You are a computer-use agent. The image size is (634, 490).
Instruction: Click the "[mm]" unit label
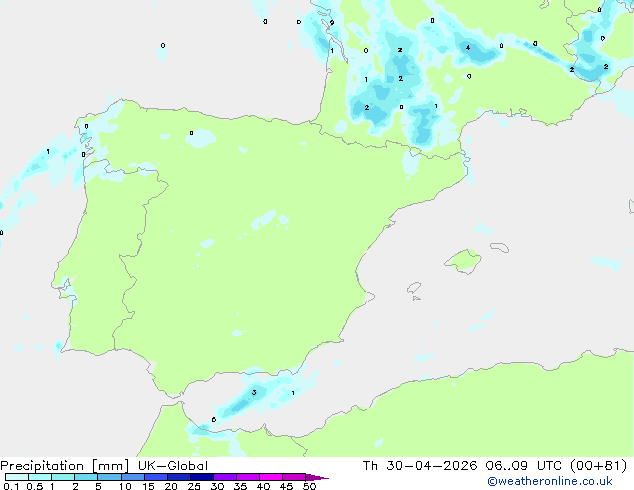click(110, 466)
